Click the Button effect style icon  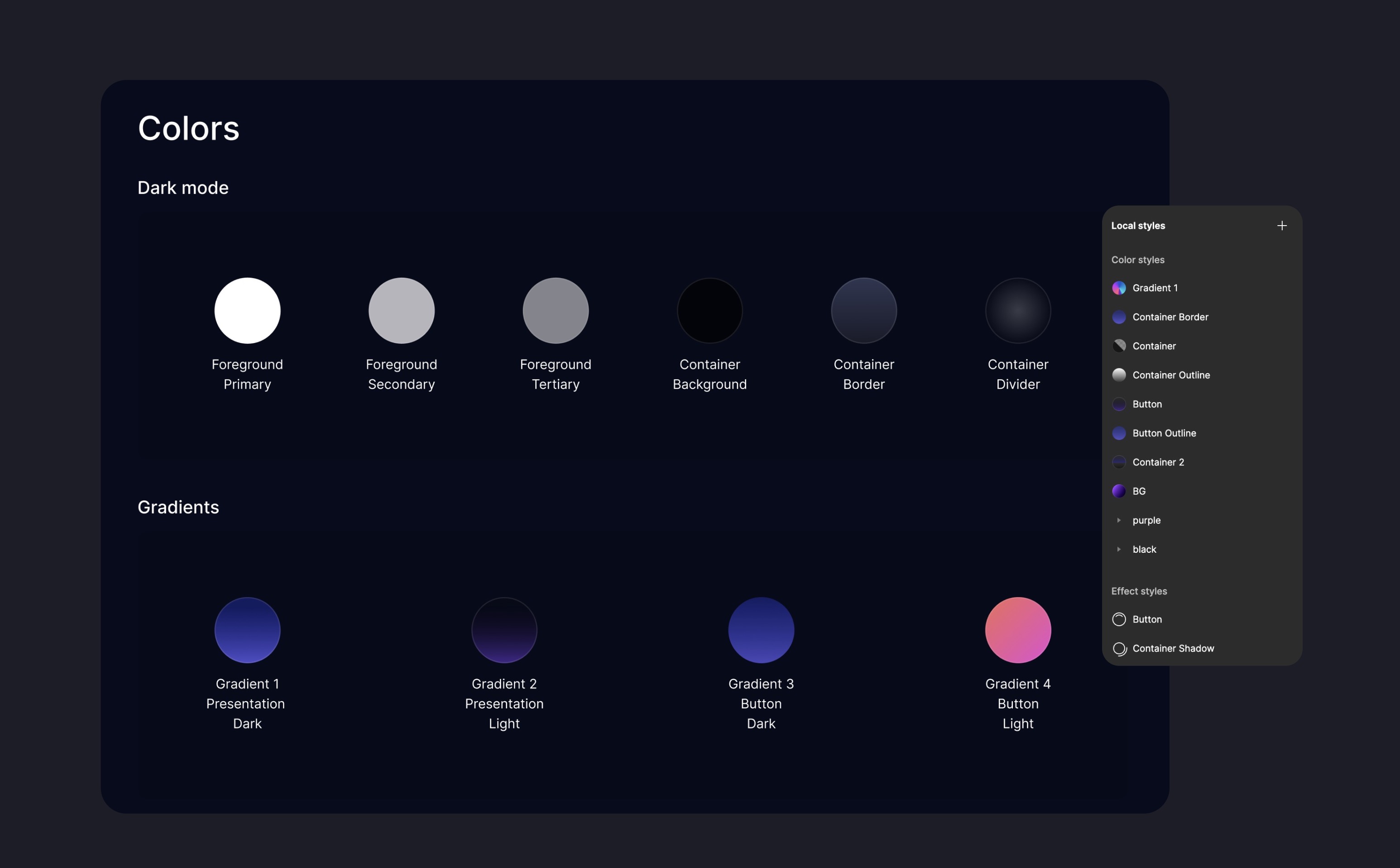tap(1118, 619)
